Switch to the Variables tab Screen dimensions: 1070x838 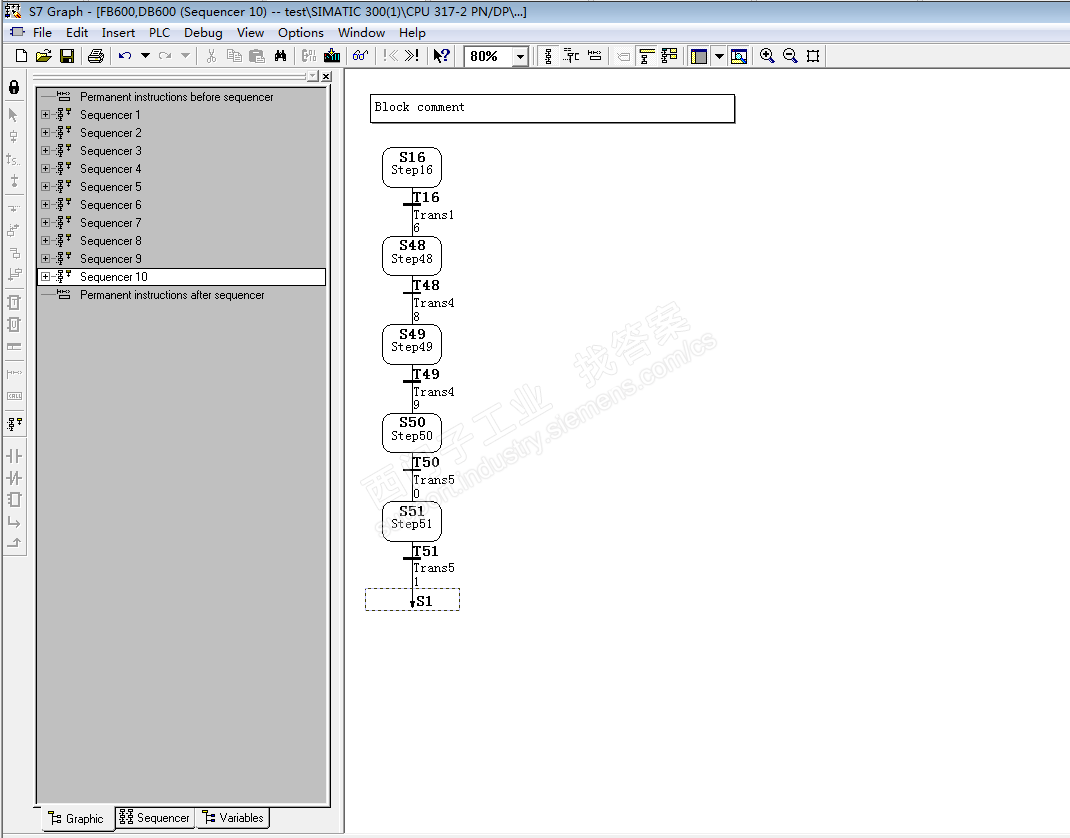pos(233,818)
